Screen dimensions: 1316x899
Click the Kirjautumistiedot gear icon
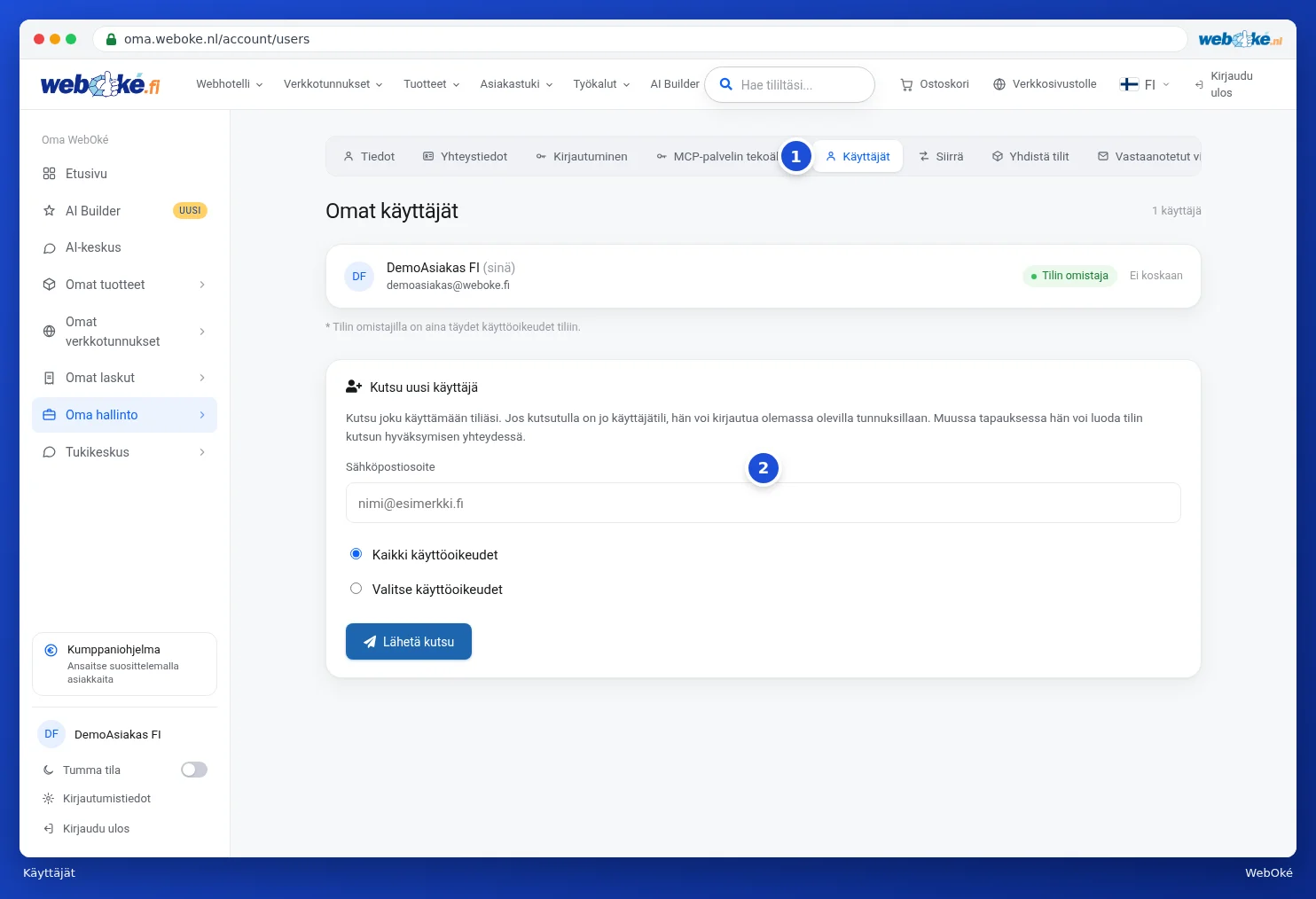(49, 799)
